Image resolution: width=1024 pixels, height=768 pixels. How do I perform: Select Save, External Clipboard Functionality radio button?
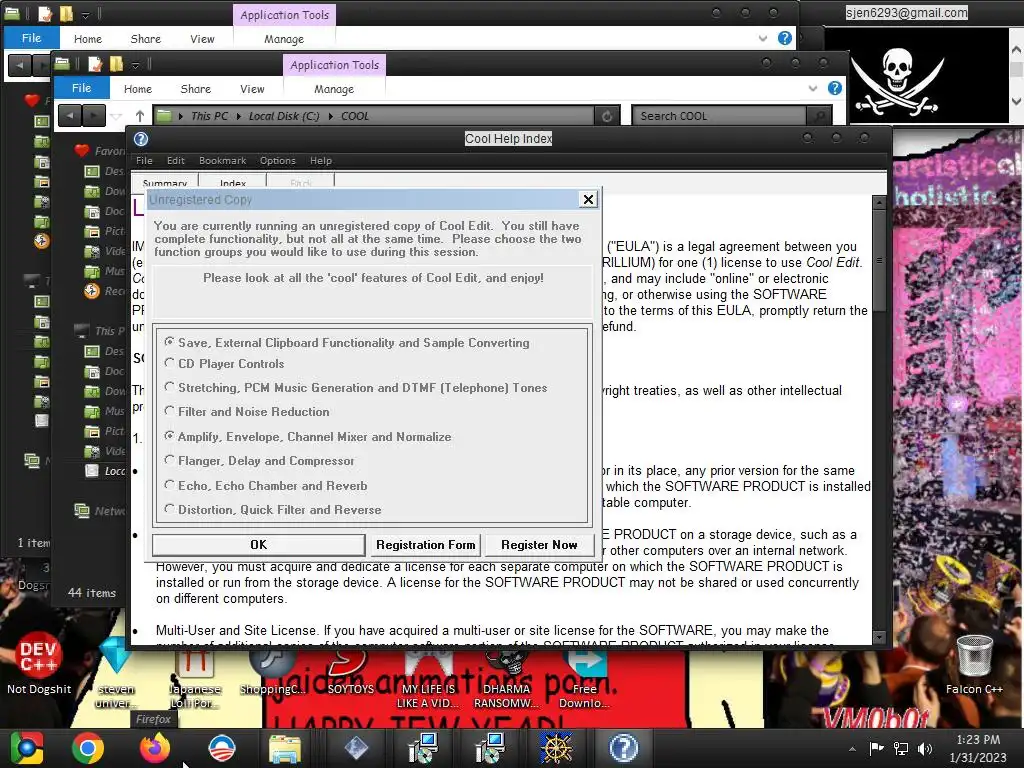pyautogui.click(x=170, y=342)
